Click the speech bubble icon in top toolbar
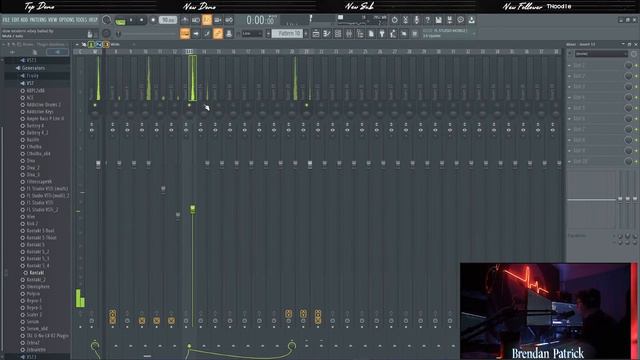The image size is (640, 360). coord(460,20)
